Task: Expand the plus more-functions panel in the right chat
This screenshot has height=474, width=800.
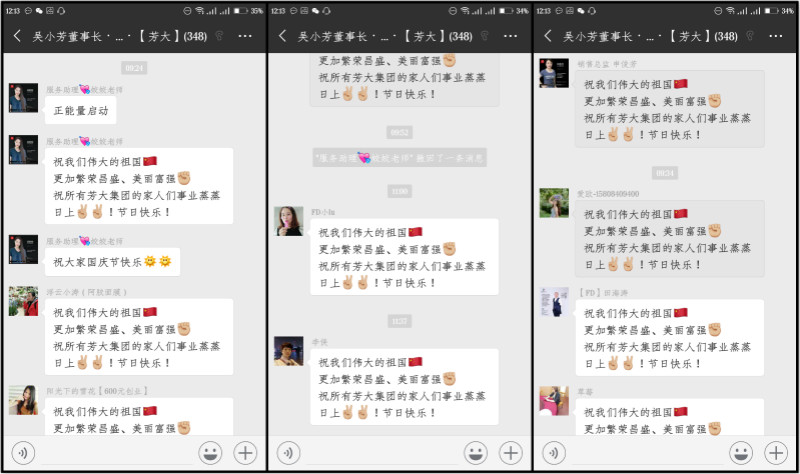Action: pyautogui.click(x=777, y=452)
